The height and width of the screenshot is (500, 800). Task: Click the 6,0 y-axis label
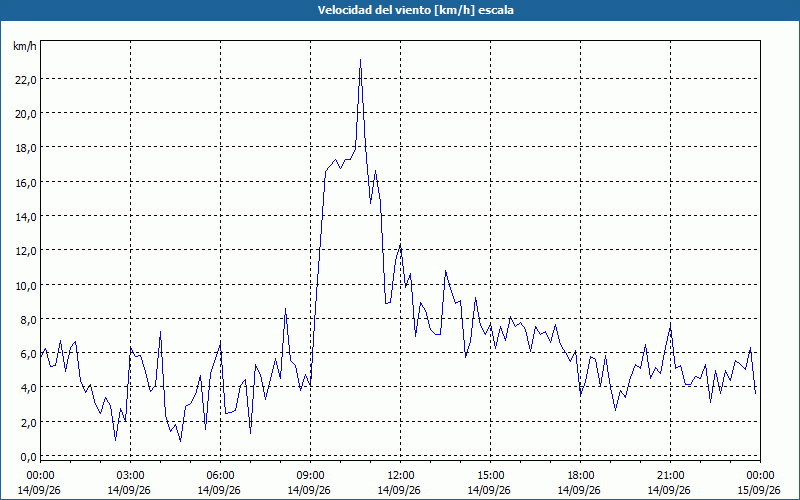pos(29,354)
